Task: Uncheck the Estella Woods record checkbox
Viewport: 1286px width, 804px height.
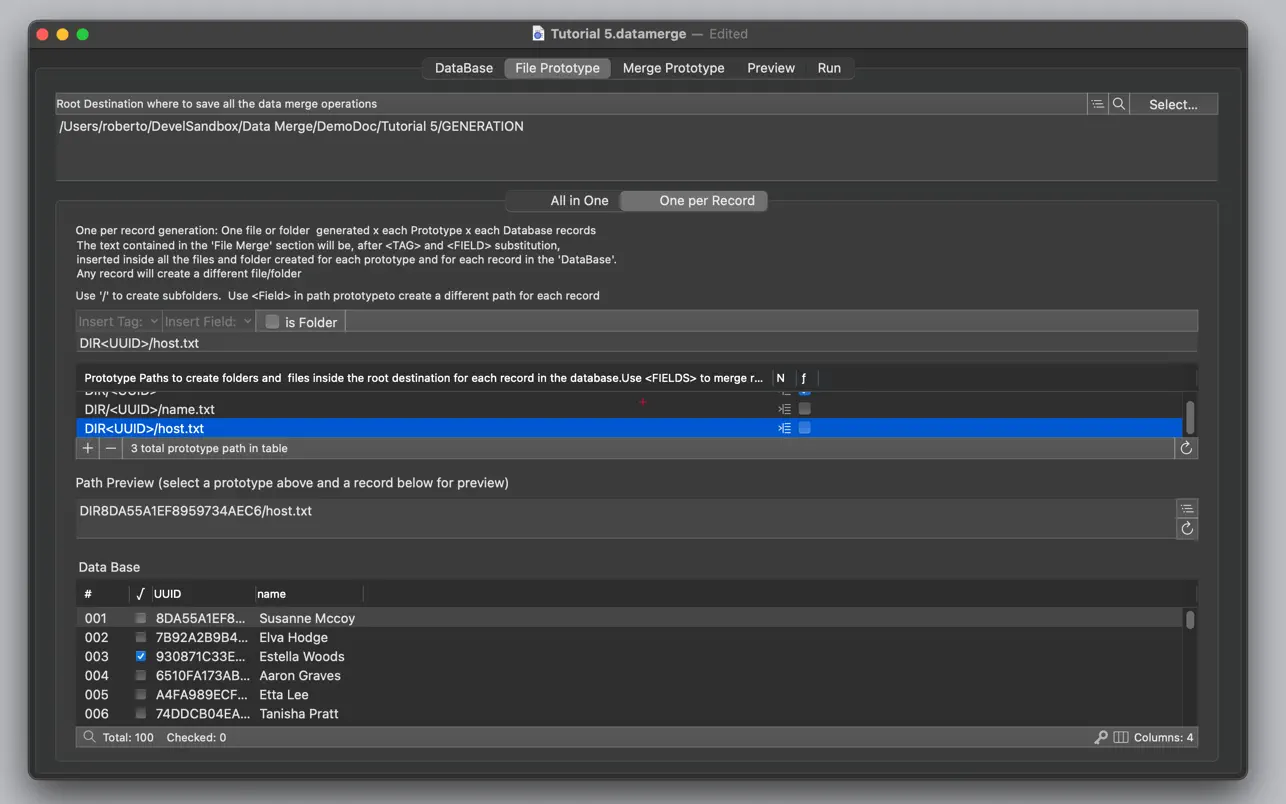Action: point(141,656)
